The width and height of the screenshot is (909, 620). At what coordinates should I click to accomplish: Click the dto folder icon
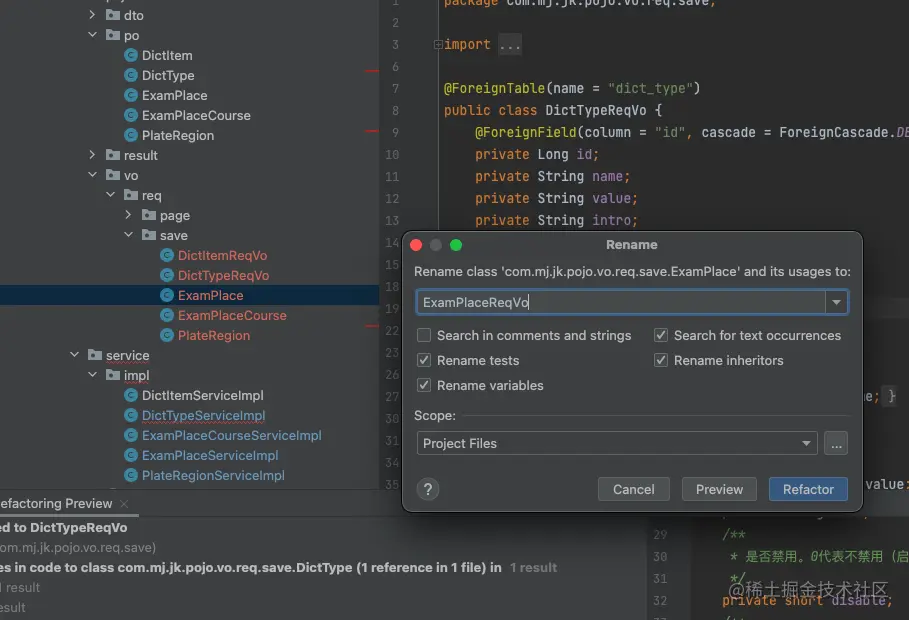[x=113, y=15]
